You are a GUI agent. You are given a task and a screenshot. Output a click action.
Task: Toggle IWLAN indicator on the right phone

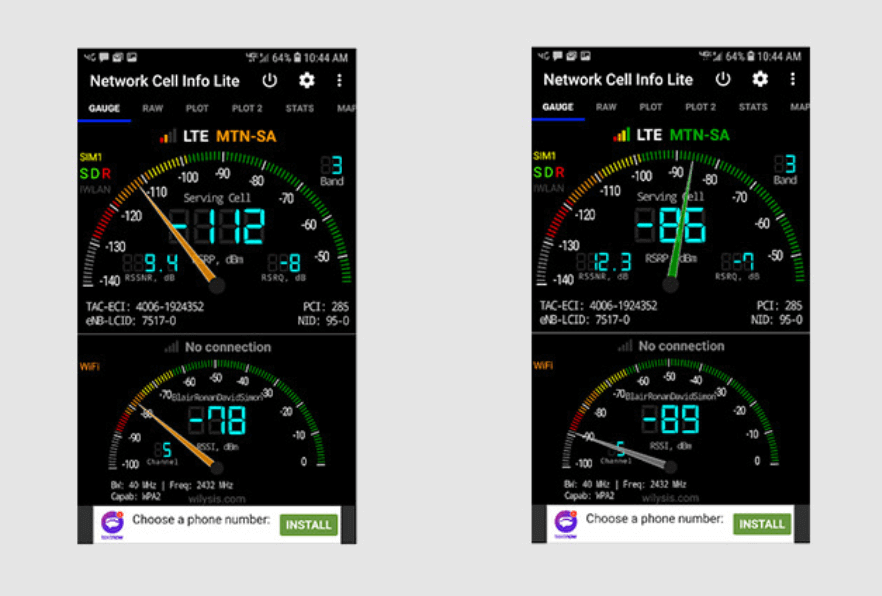point(549,187)
